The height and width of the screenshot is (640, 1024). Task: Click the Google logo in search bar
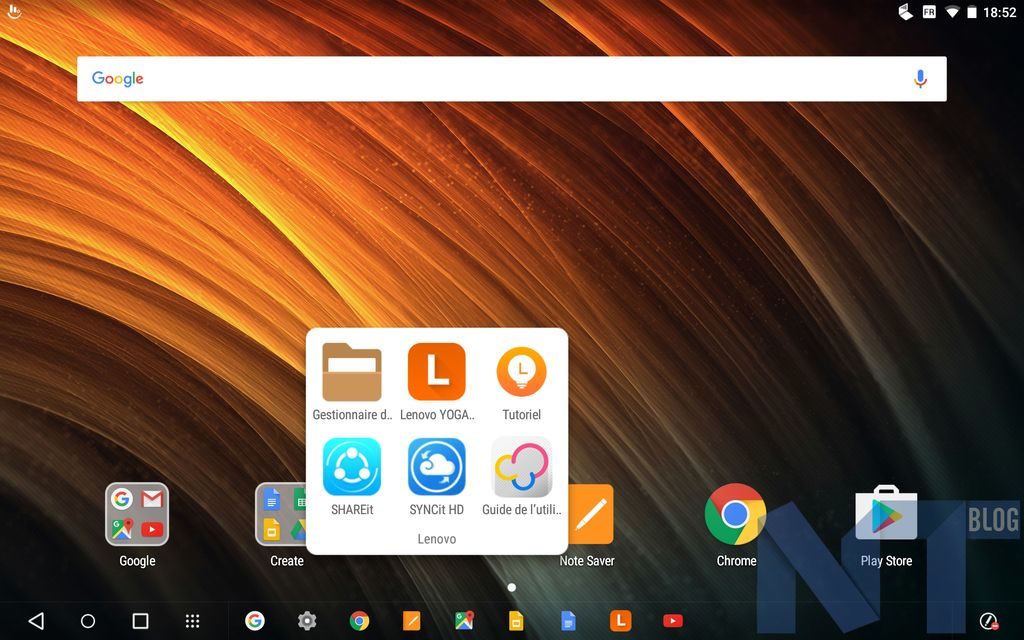coord(118,79)
